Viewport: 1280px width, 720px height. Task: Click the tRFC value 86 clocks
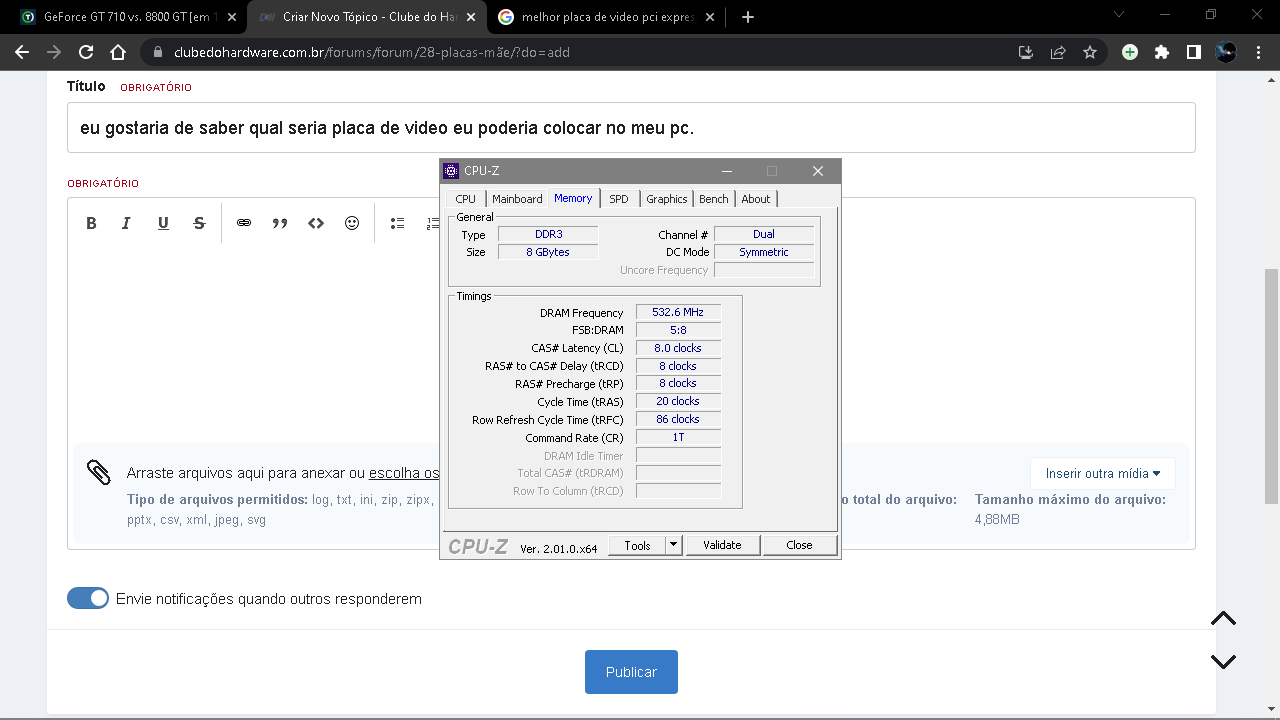tap(678, 419)
